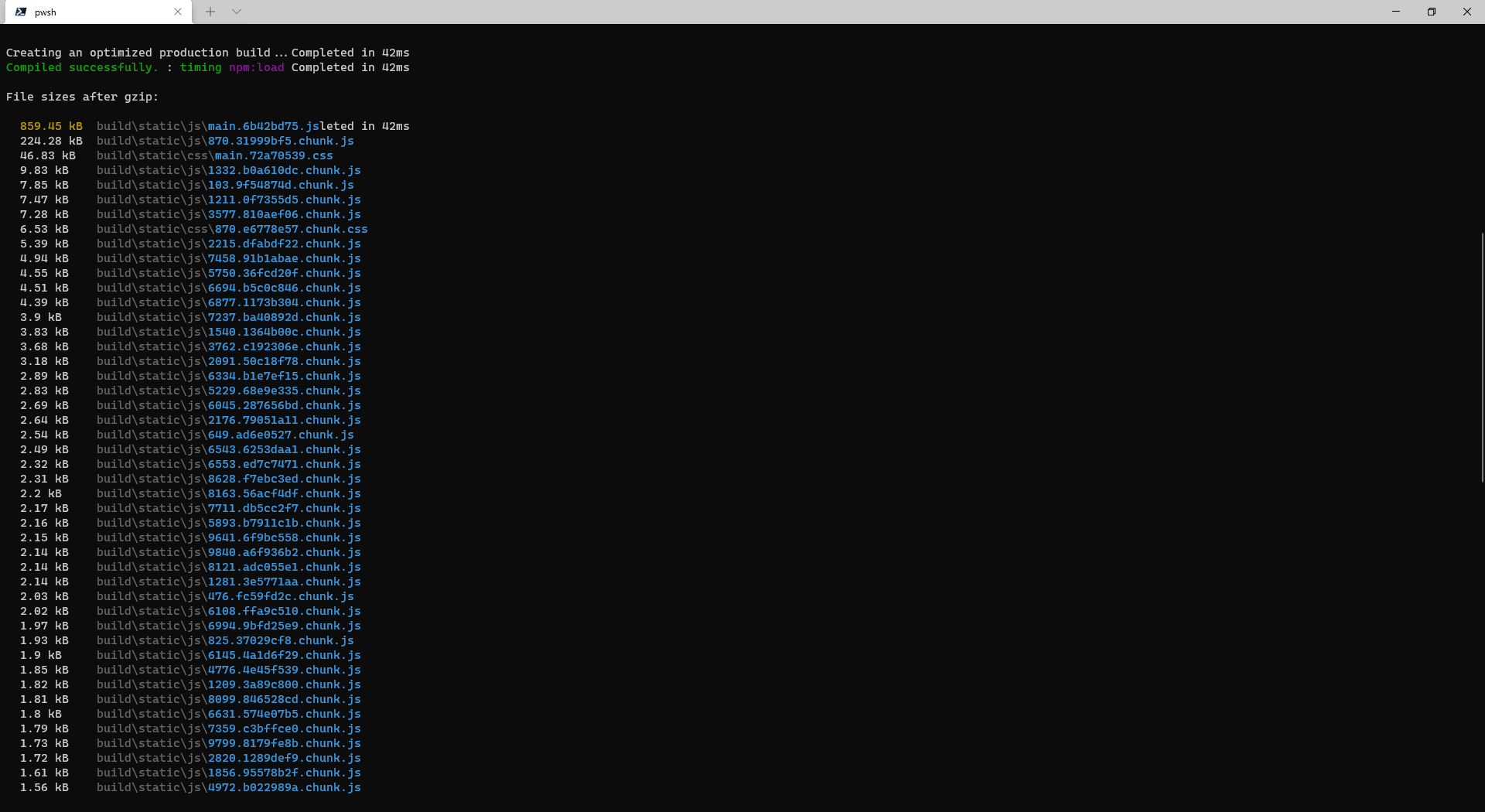Click 6877.1173b304.chunk.js file name
1485x812 pixels.
coord(285,302)
